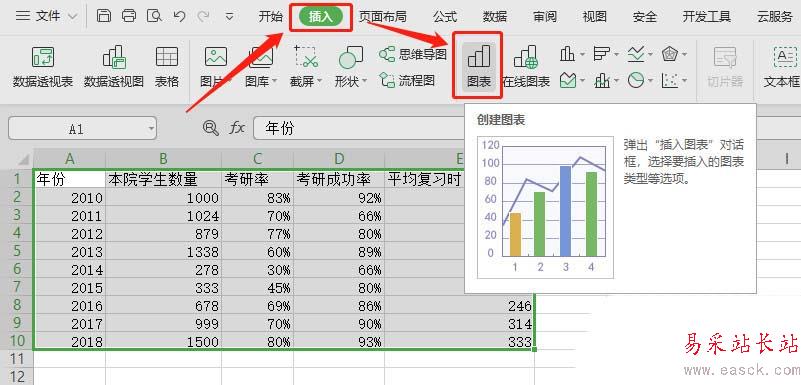Click the 在线图表 online chart button
801x385 pixels.
[x=526, y=66]
